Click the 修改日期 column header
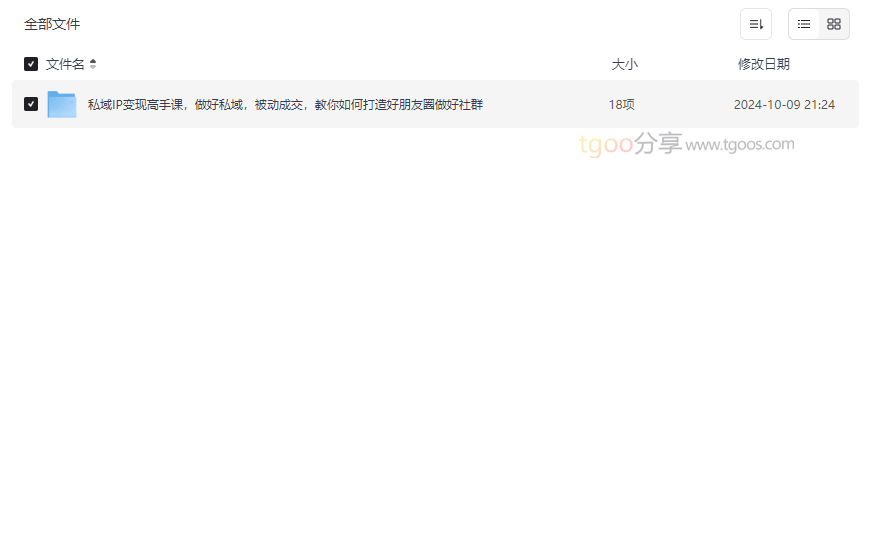This screenshot has width=874, height=538. tap(764, 64)
